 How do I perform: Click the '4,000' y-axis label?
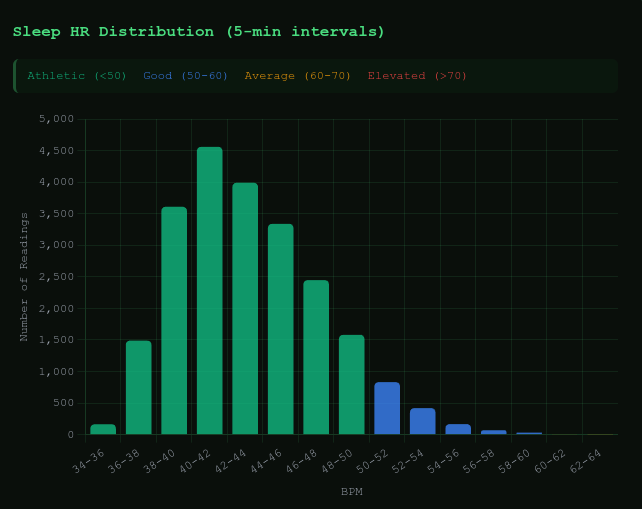pos(57,182)
